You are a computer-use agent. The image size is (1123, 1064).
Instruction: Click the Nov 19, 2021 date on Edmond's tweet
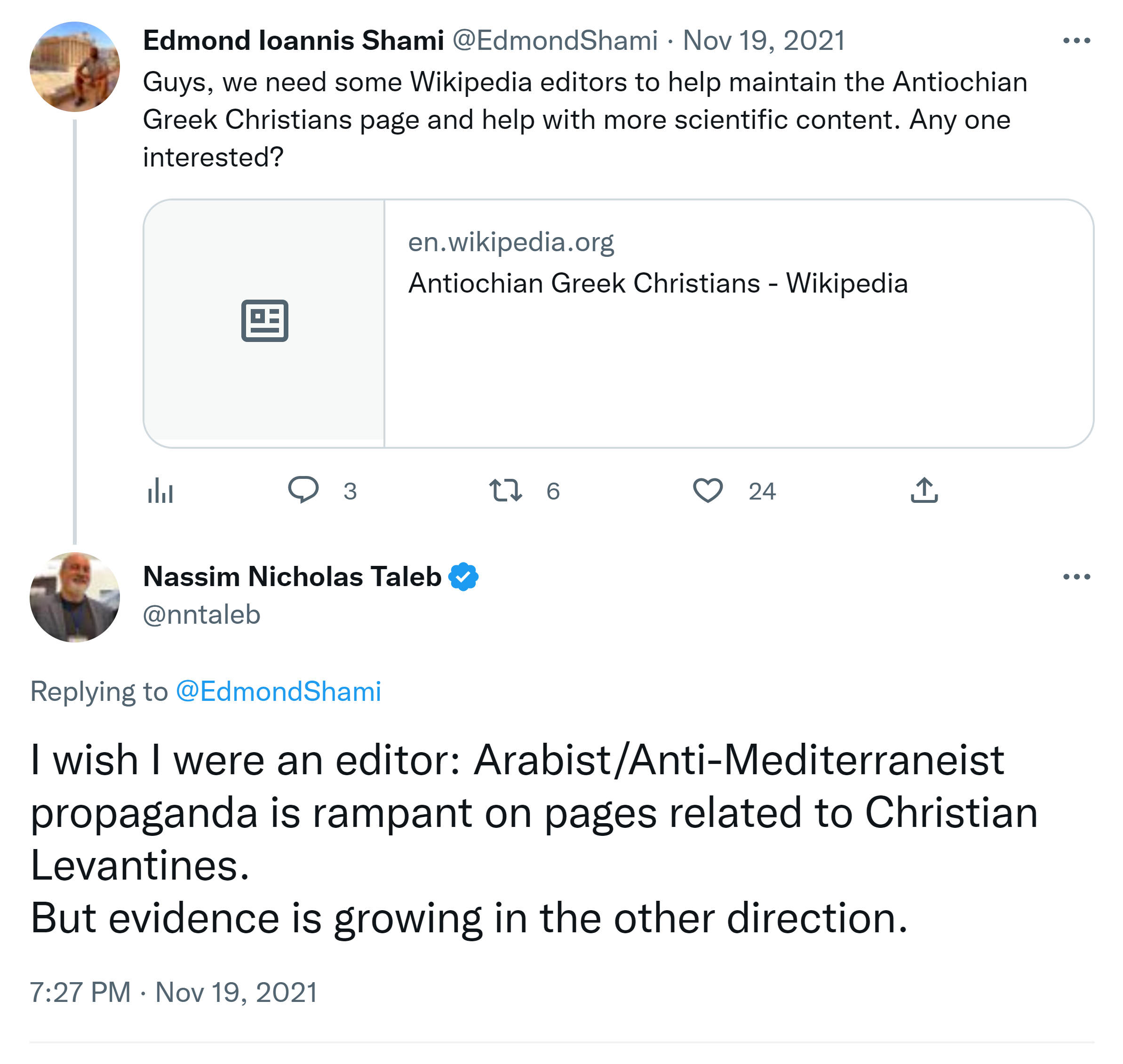(x=764, y=41)
